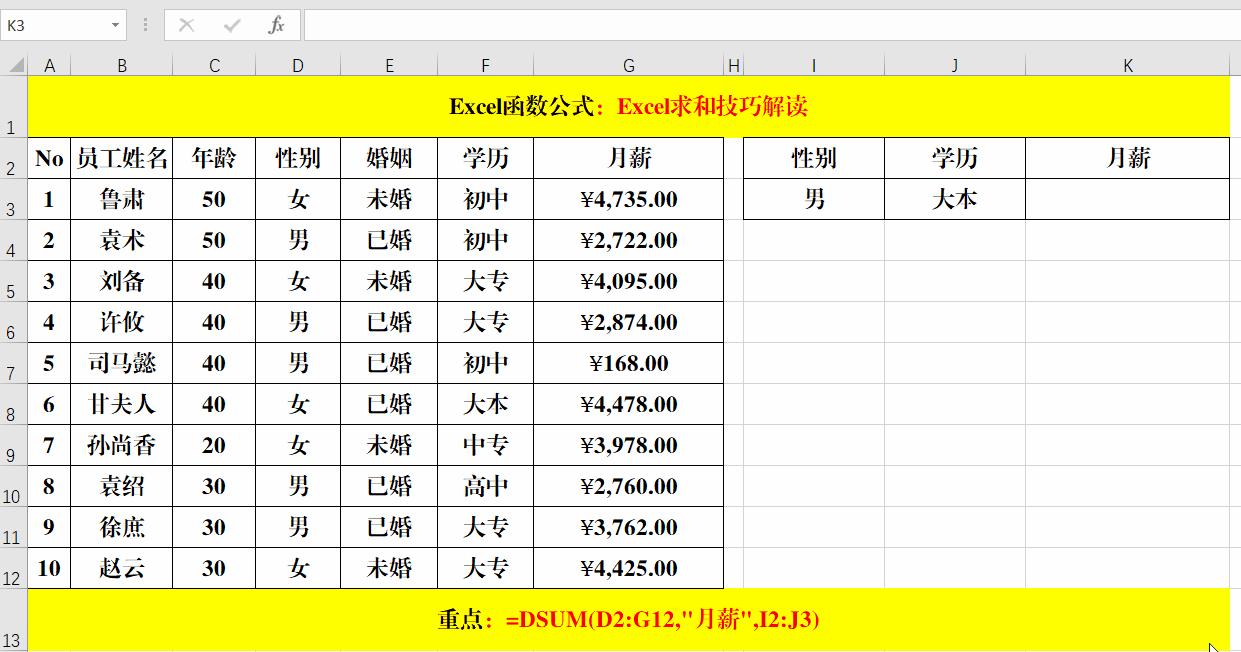Select column G header
The height and width of the screenshot is (652, 1241).
point(628,65)
